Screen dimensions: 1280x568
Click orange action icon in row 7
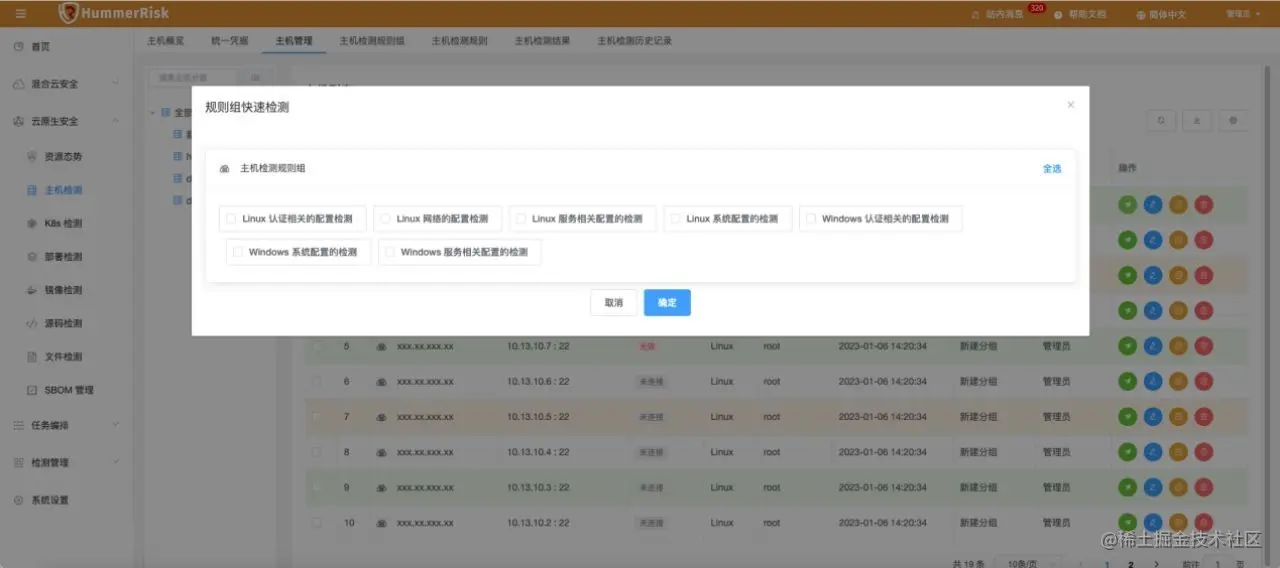(x=1178, y=416)
